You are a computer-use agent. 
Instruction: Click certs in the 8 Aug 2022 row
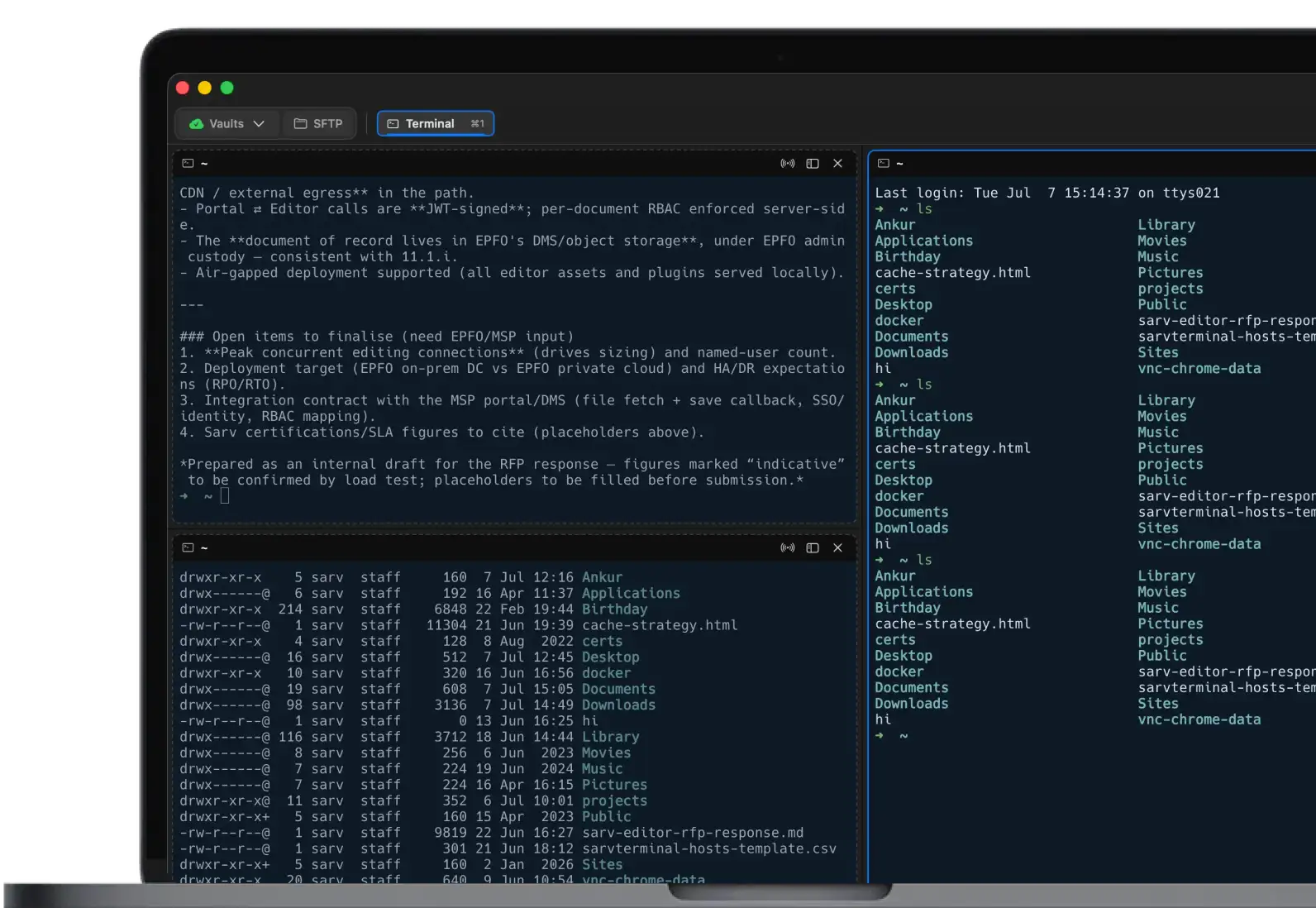pyautogui.click(x=602, y=642)
